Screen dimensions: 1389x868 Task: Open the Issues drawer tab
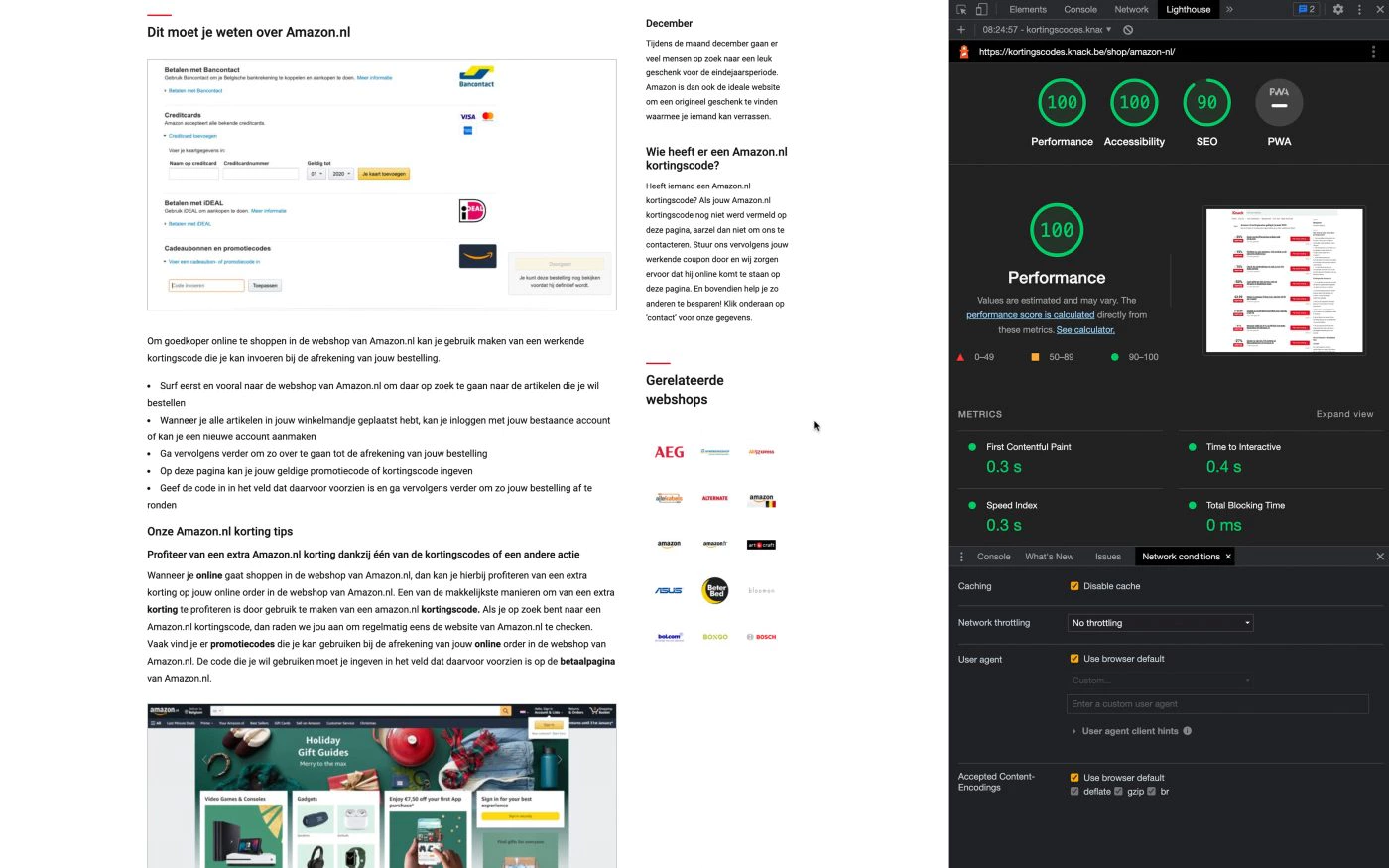(1107, 557)
